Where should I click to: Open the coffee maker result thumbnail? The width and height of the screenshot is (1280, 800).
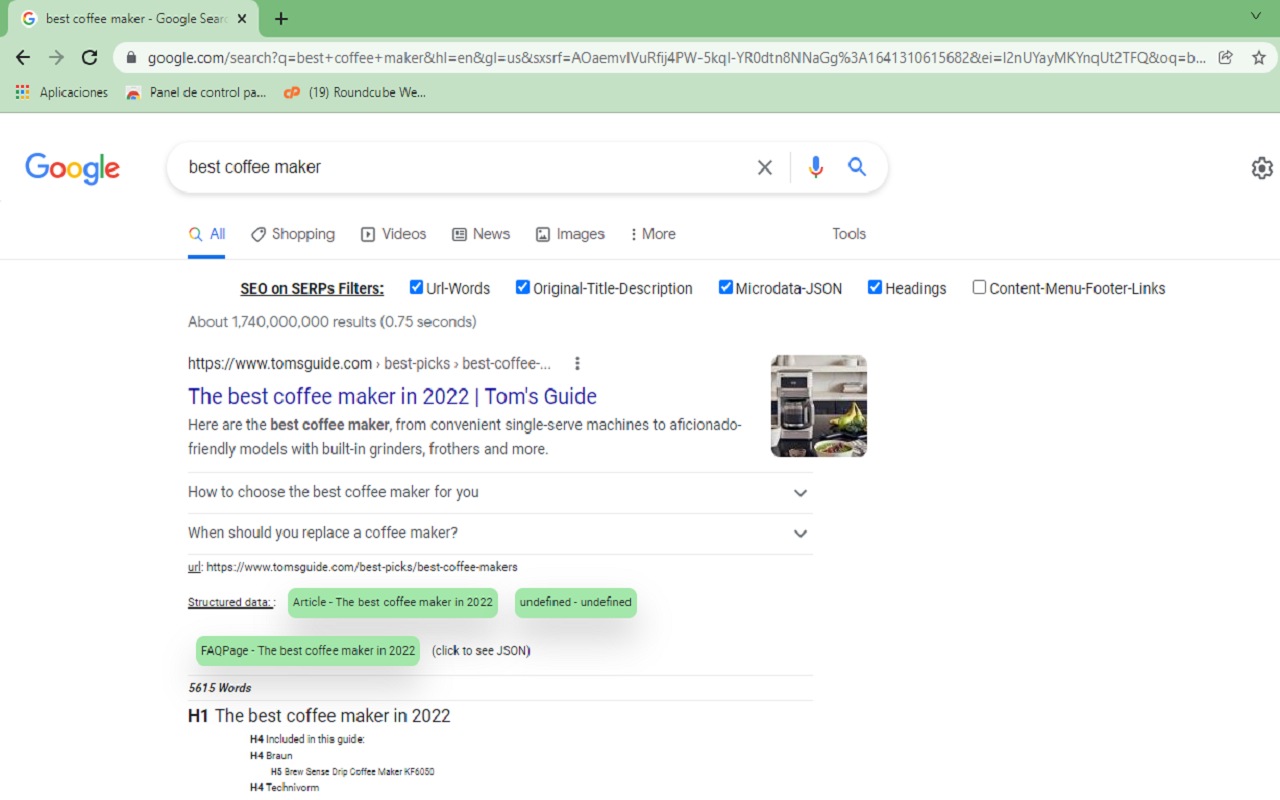coord(819,406)
